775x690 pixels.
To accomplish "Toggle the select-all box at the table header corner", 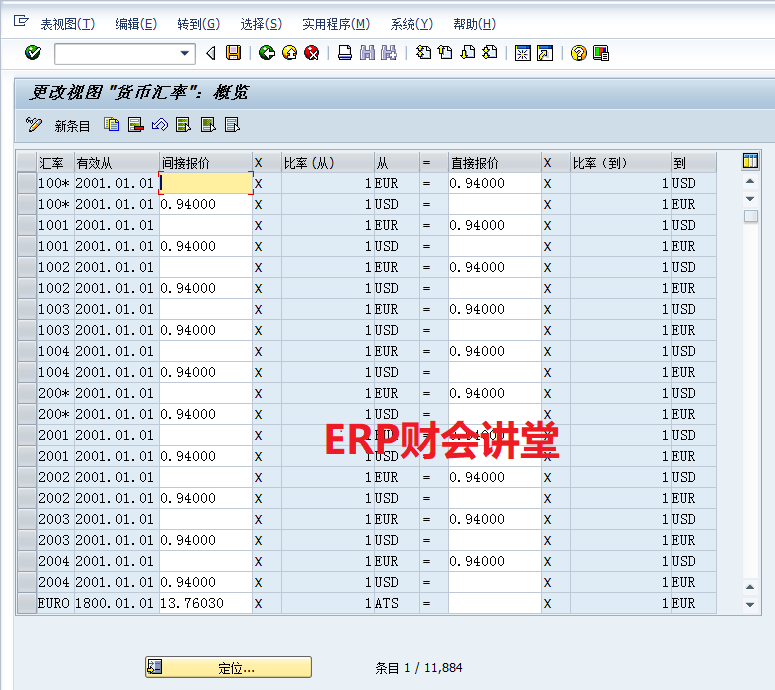I will tap(26, 162).
